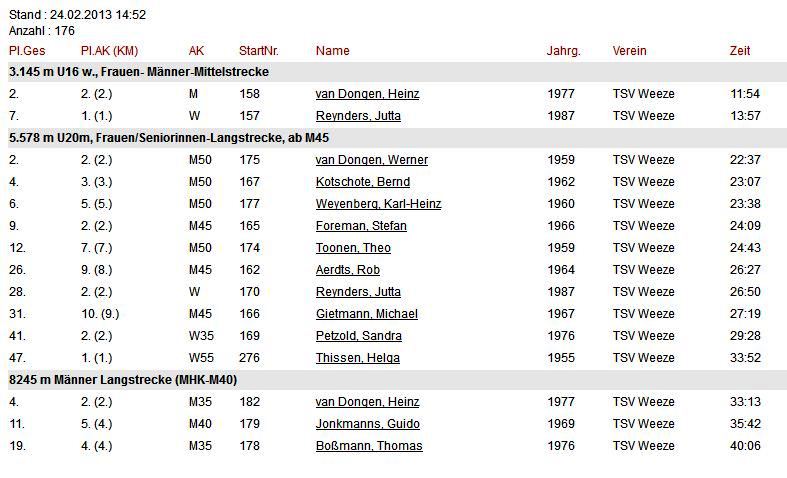Open the Petzold, Sandra result link
Viewport: 787px width, 478px height.
coord(359,336)
